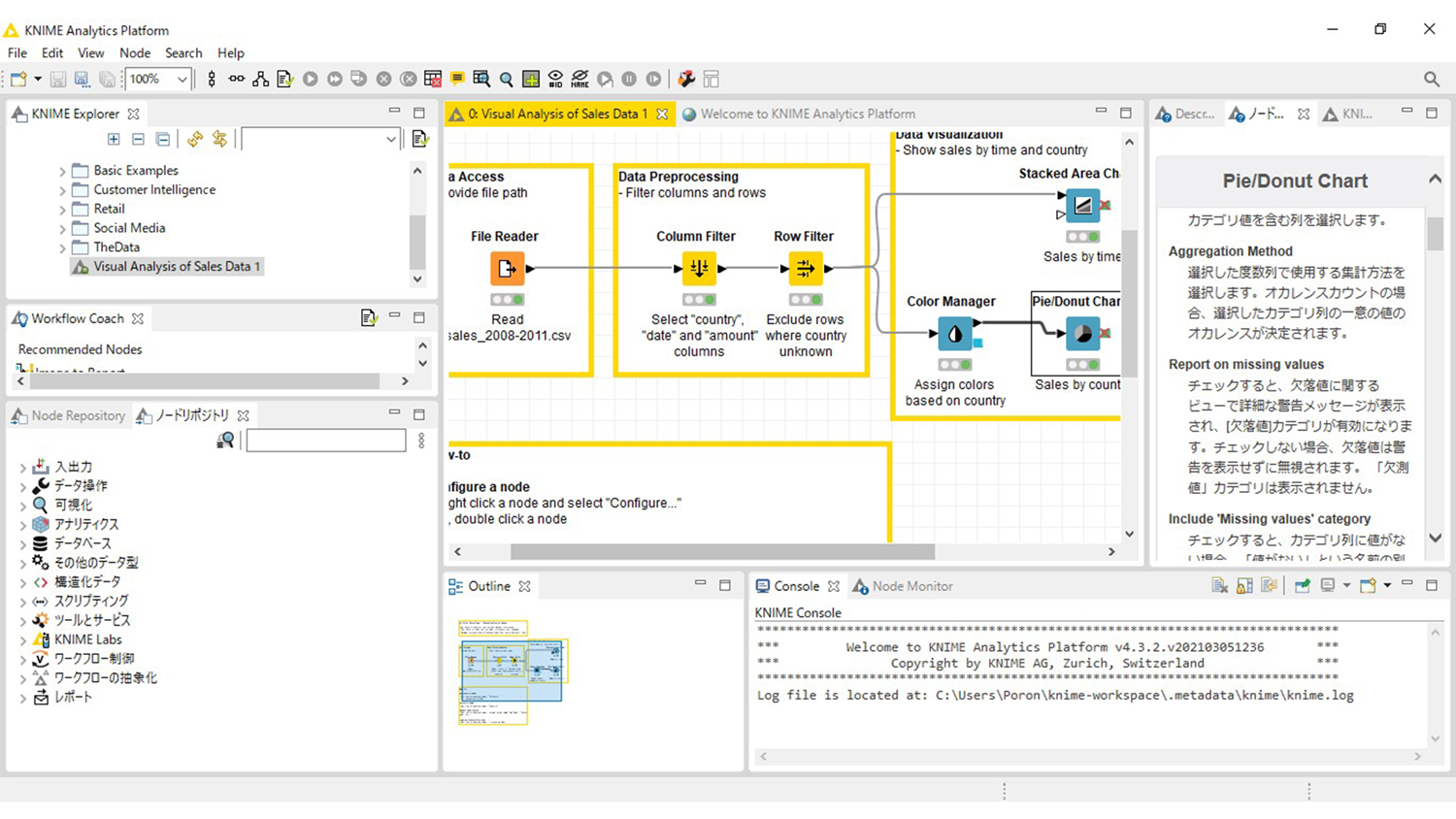The height and width of the screenshot is (819, 1456).
Task: Toggle the hide node names toolbar icon
Action: point(579,79)
